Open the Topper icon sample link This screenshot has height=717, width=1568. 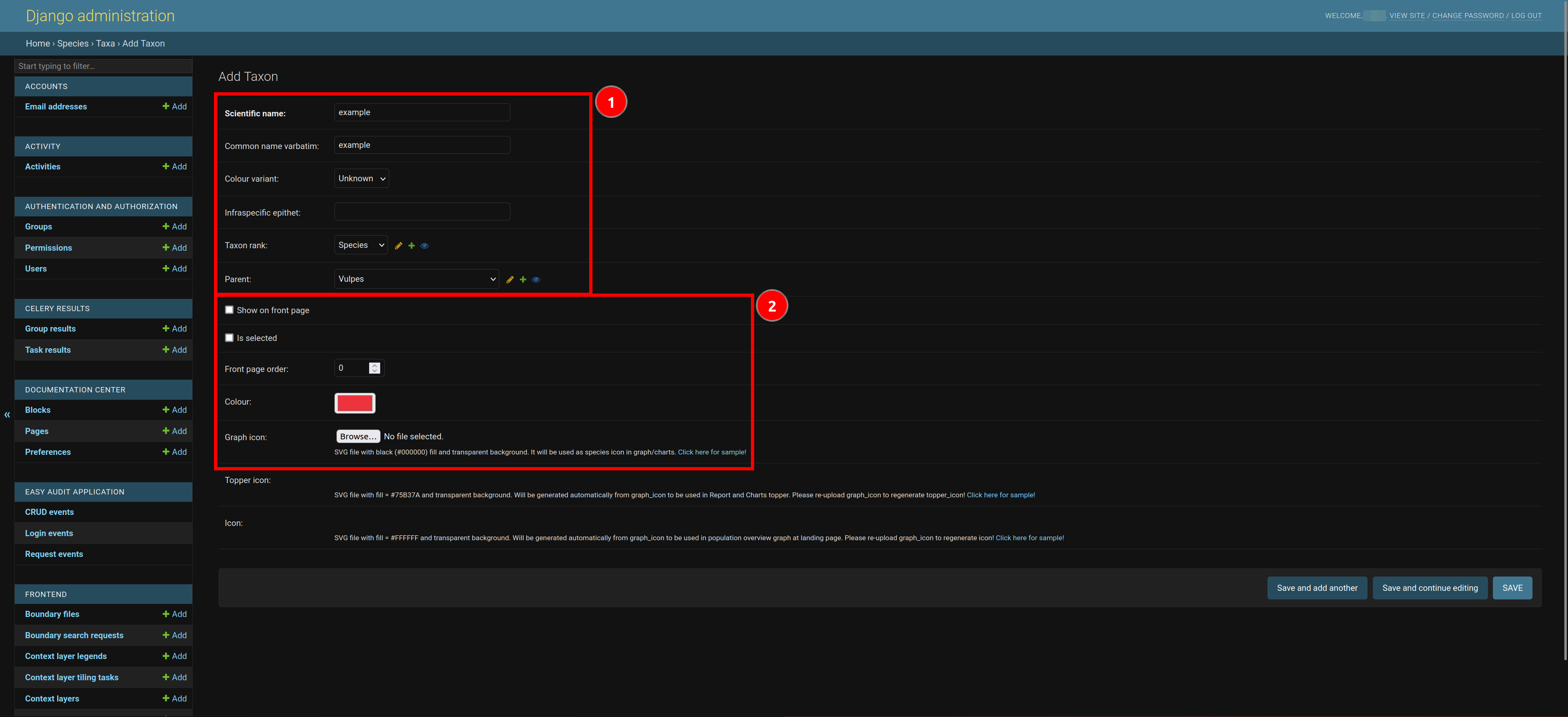(1001, 495)
